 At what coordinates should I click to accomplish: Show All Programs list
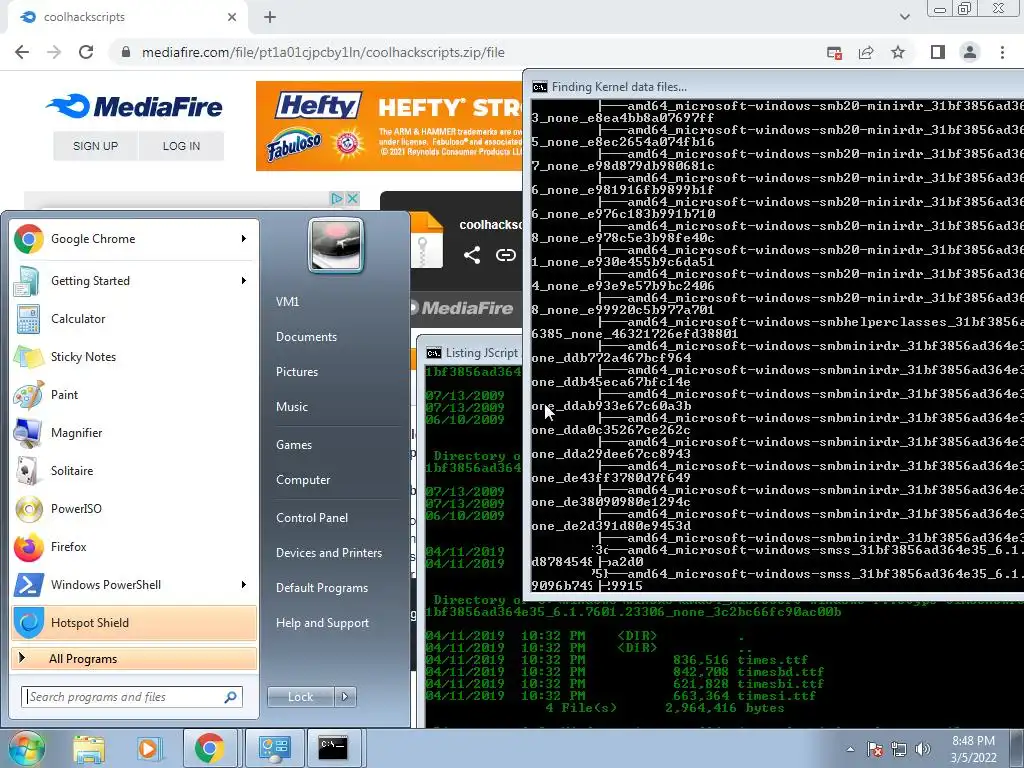coord(134,659)
